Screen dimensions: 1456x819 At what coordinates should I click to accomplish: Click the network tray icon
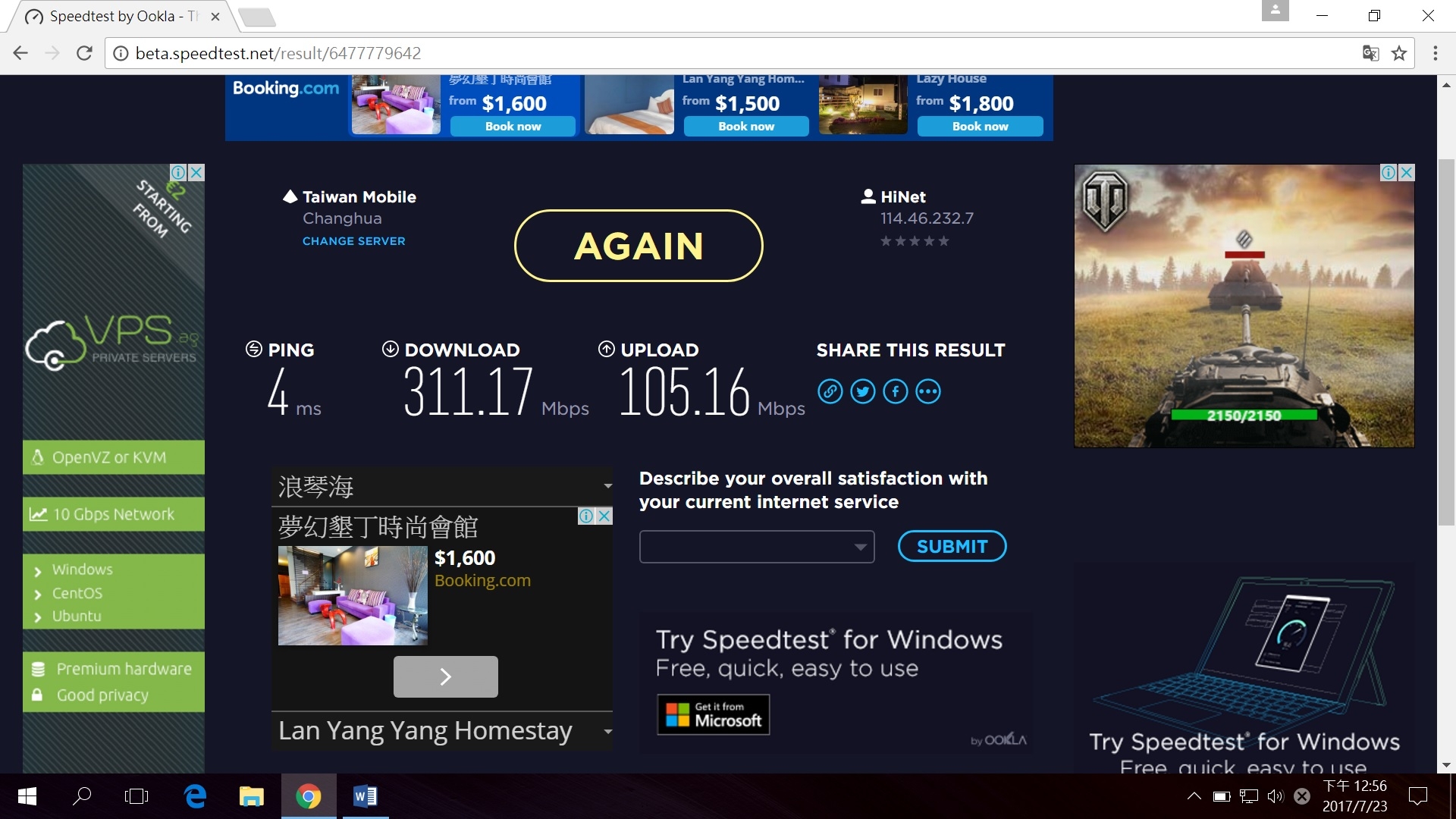[x=1248, y=796]
